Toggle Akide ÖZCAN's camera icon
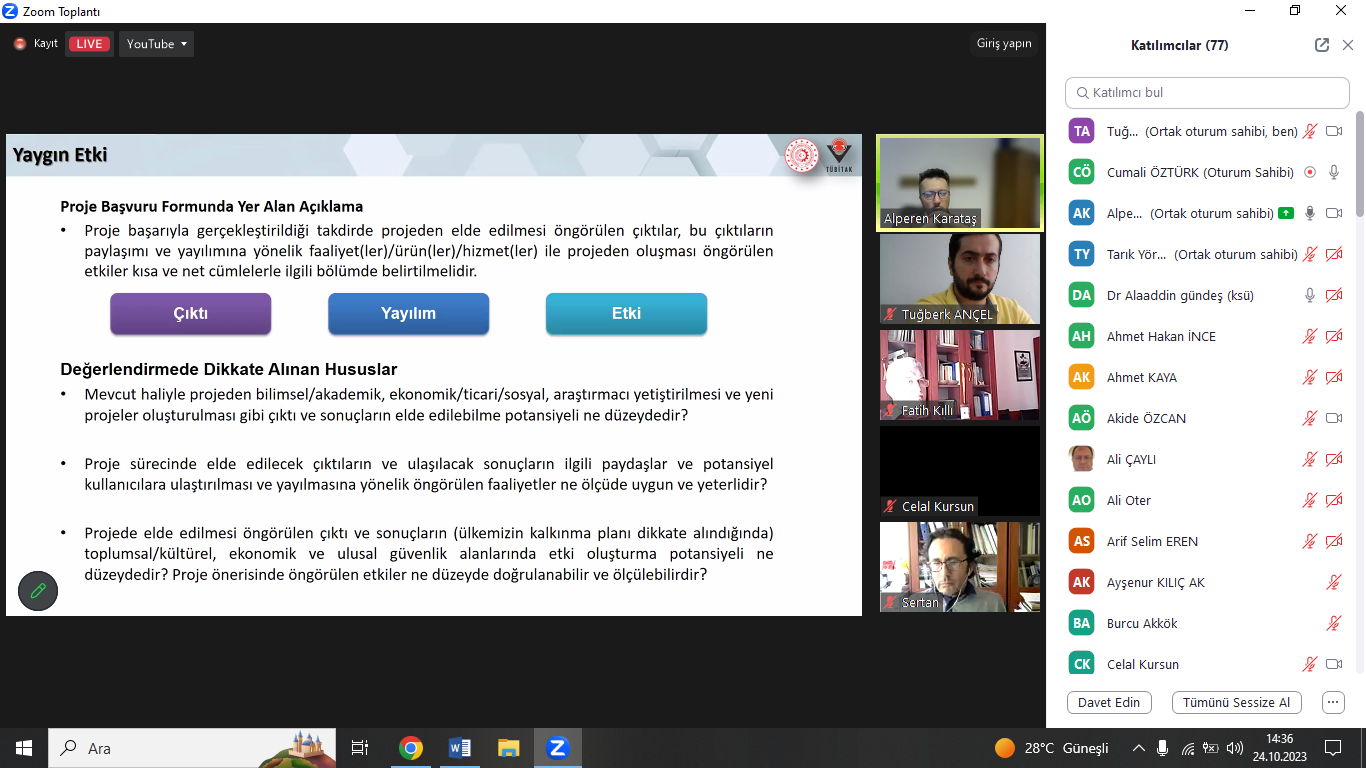 1333,418
